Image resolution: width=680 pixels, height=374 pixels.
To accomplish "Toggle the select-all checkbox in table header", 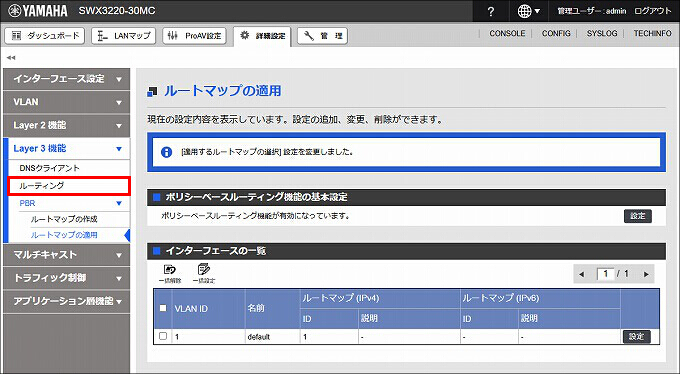I will pos(163,308).
